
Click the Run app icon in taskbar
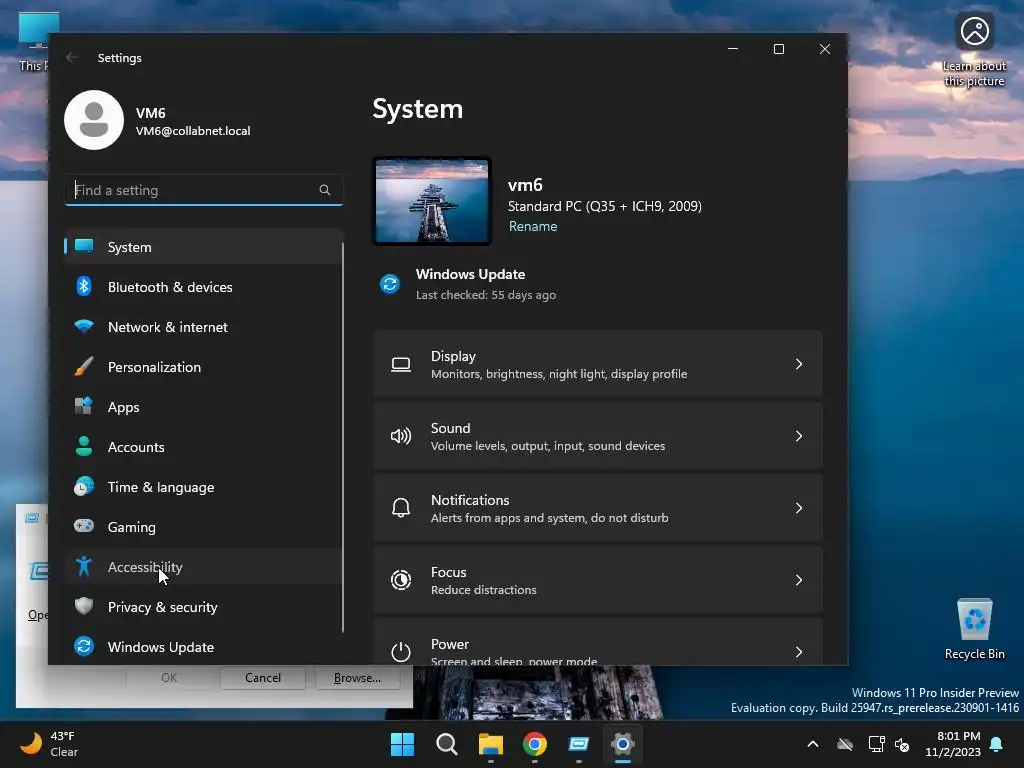pos(579,744)
